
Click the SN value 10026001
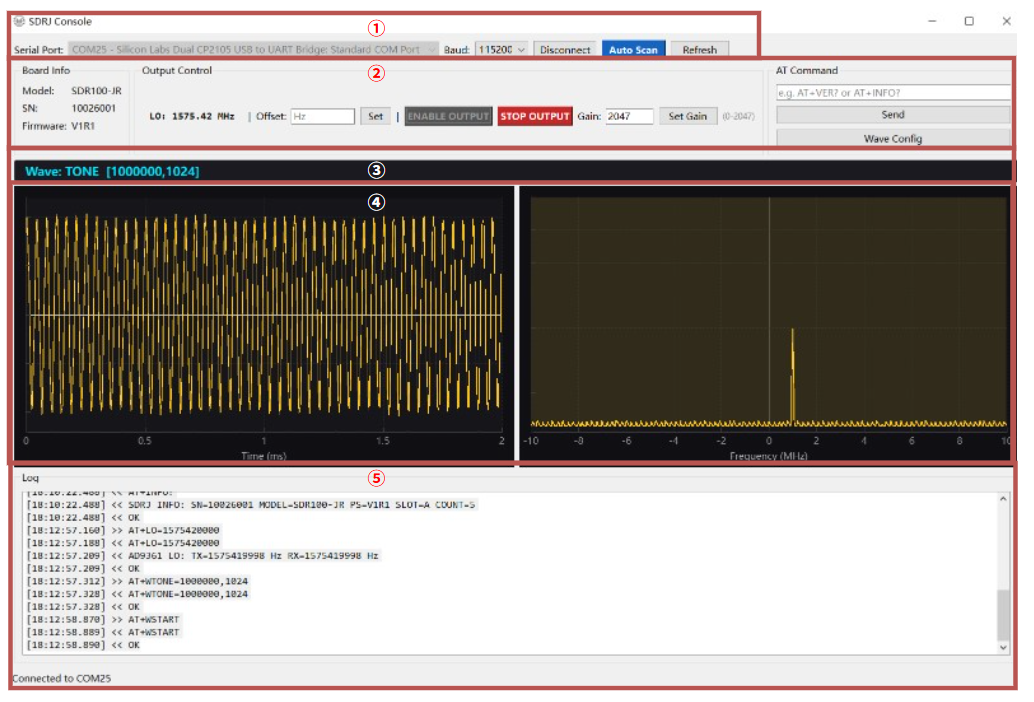point(94,108)
